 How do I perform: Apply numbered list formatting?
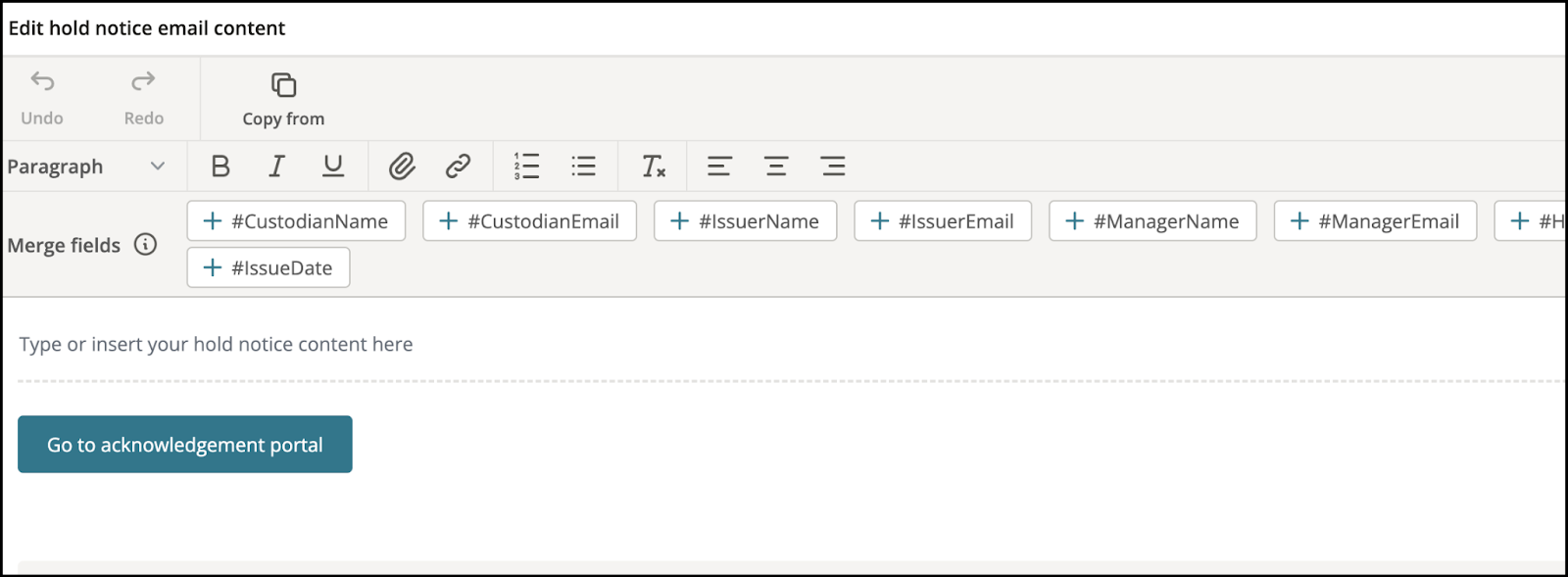pyautogui.click(x=526, y=167)
